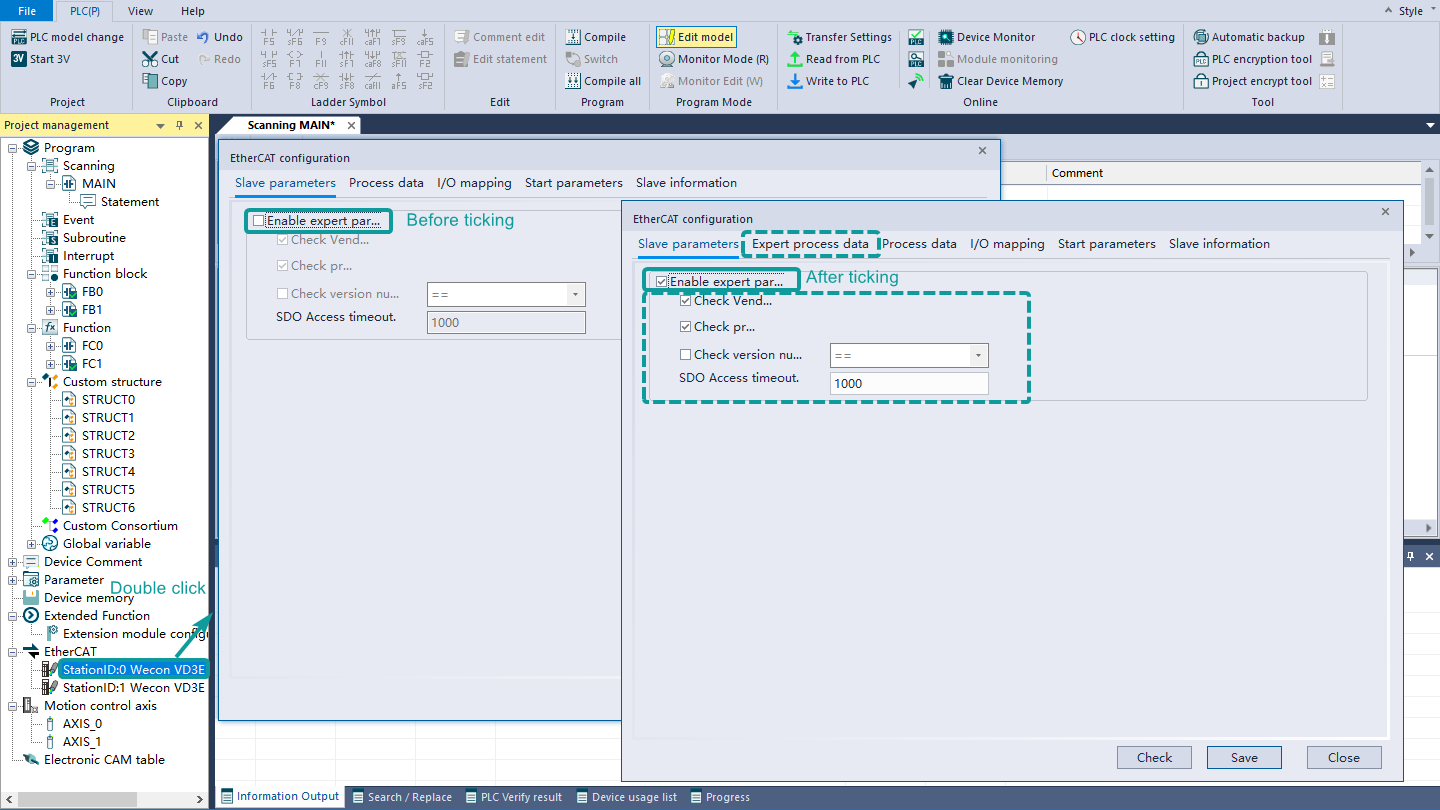Toggle Check version number checkbox in front dialog
This screenshot has width=1440, height=810.
[685, 354]
